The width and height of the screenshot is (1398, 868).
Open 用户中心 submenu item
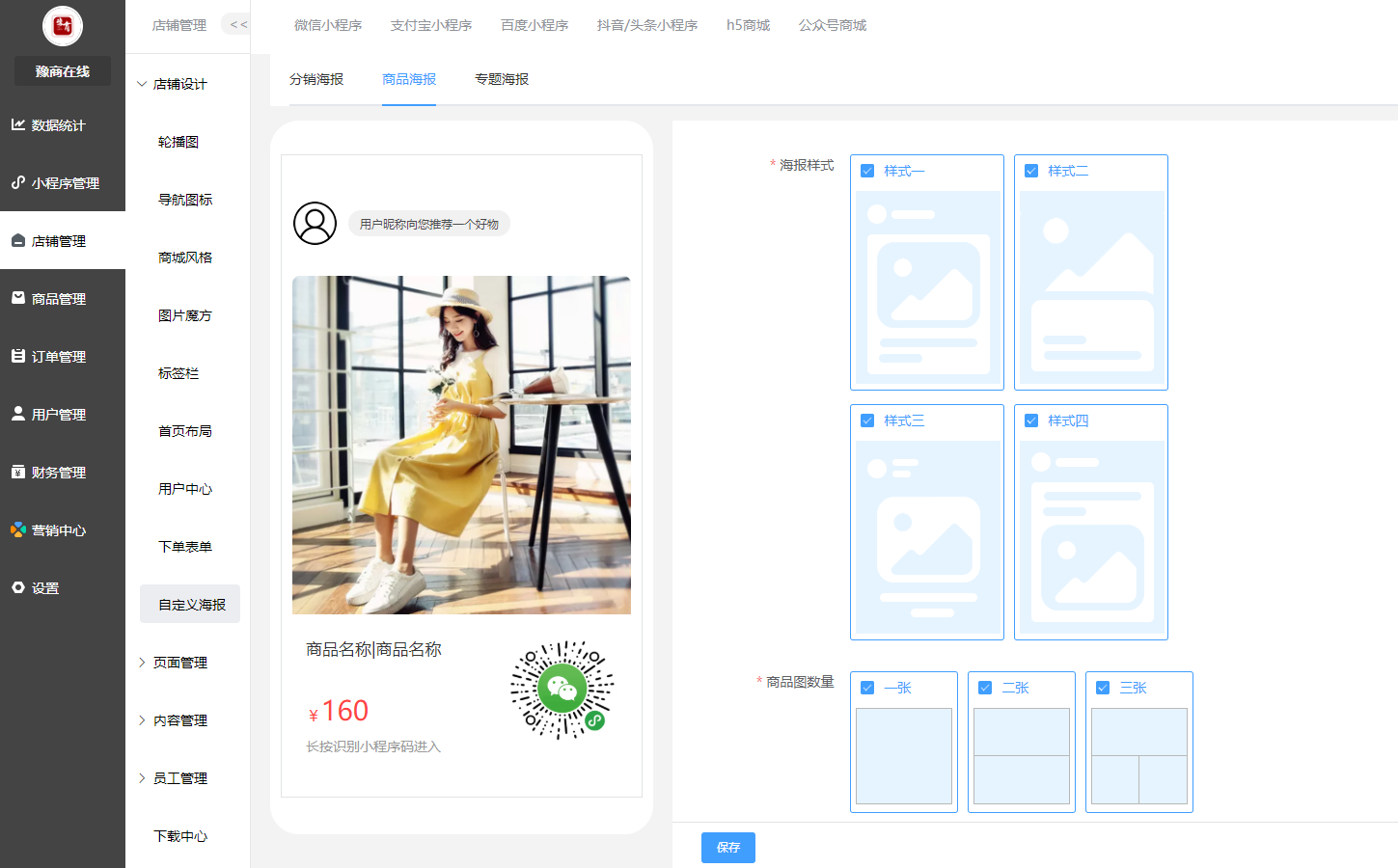185,489
